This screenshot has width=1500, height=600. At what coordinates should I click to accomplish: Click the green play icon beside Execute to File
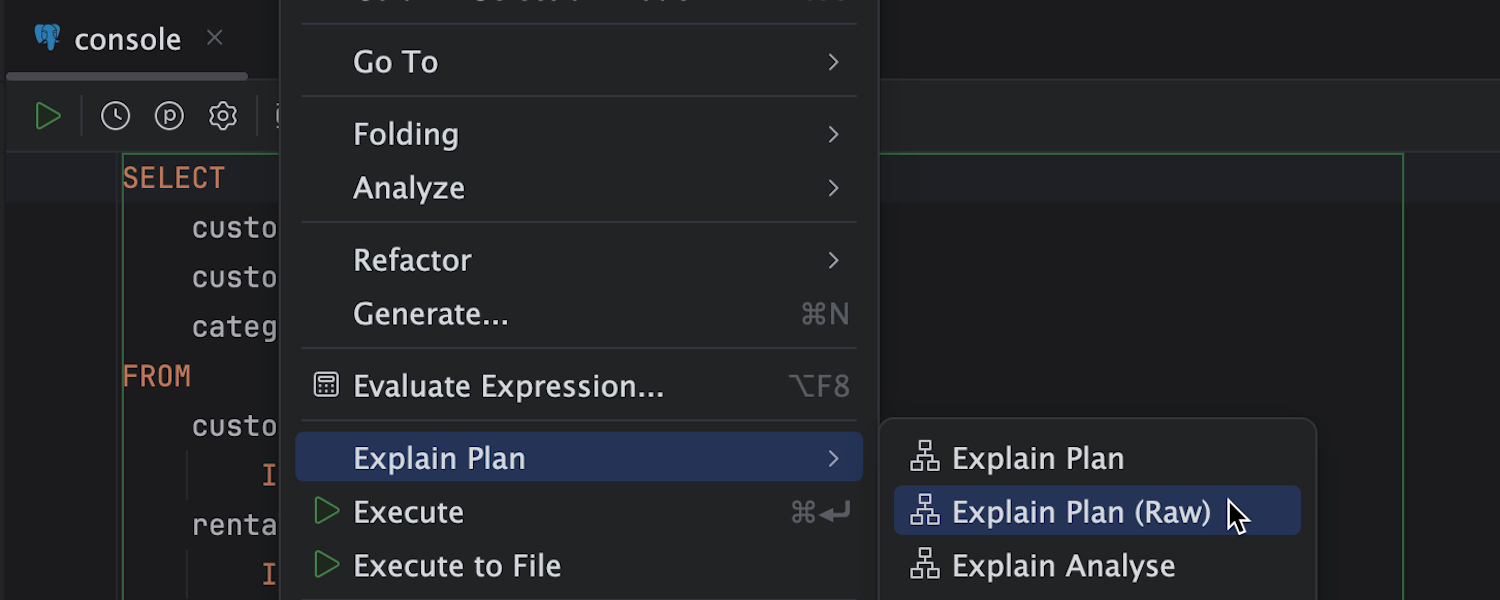tap(326, 565)
